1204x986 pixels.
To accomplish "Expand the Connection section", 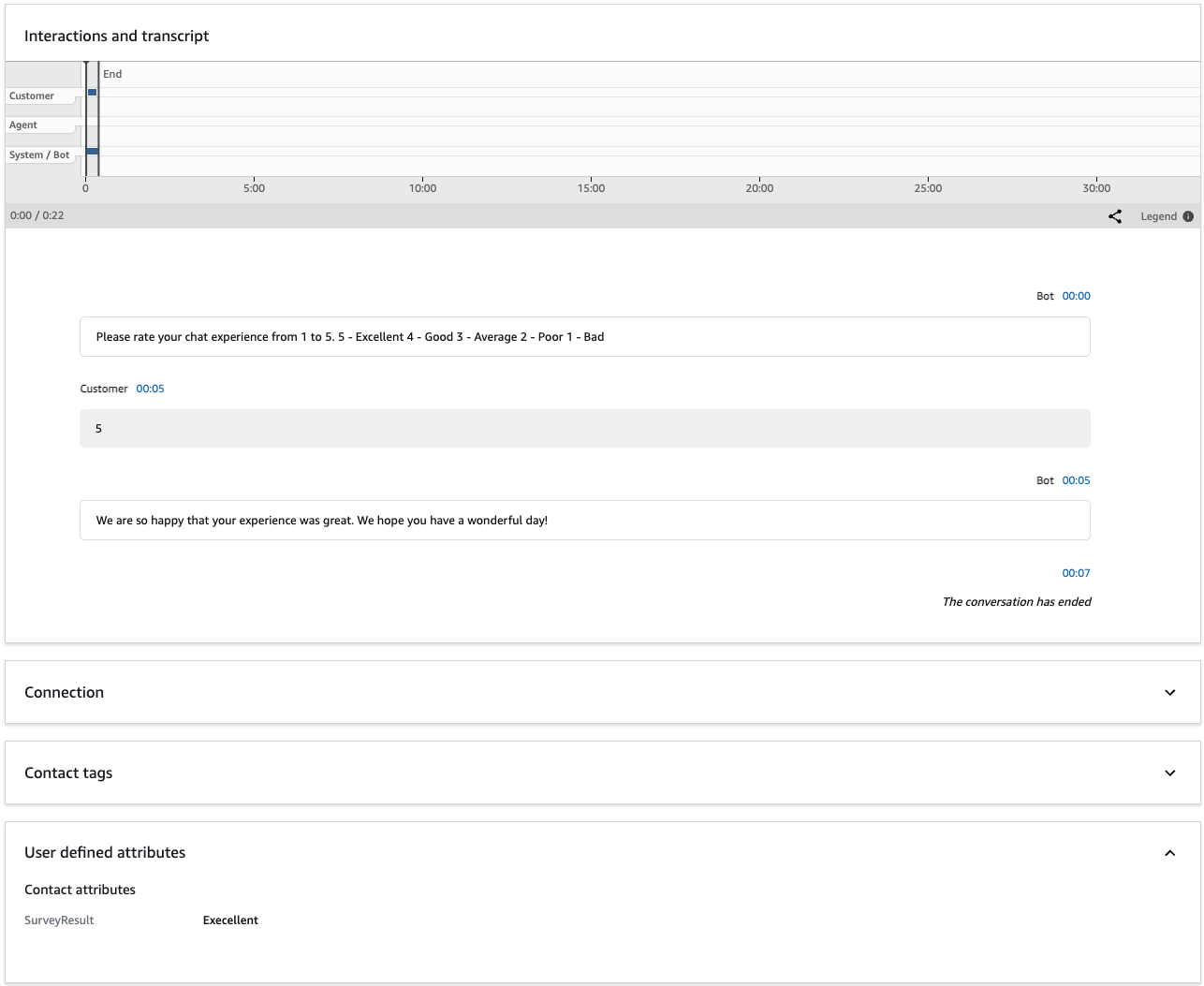I will tap(1168, 692).
